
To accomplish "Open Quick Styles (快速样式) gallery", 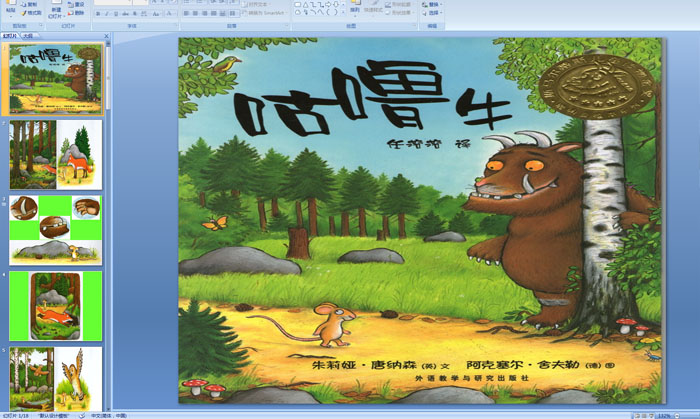I will (372, 8).
